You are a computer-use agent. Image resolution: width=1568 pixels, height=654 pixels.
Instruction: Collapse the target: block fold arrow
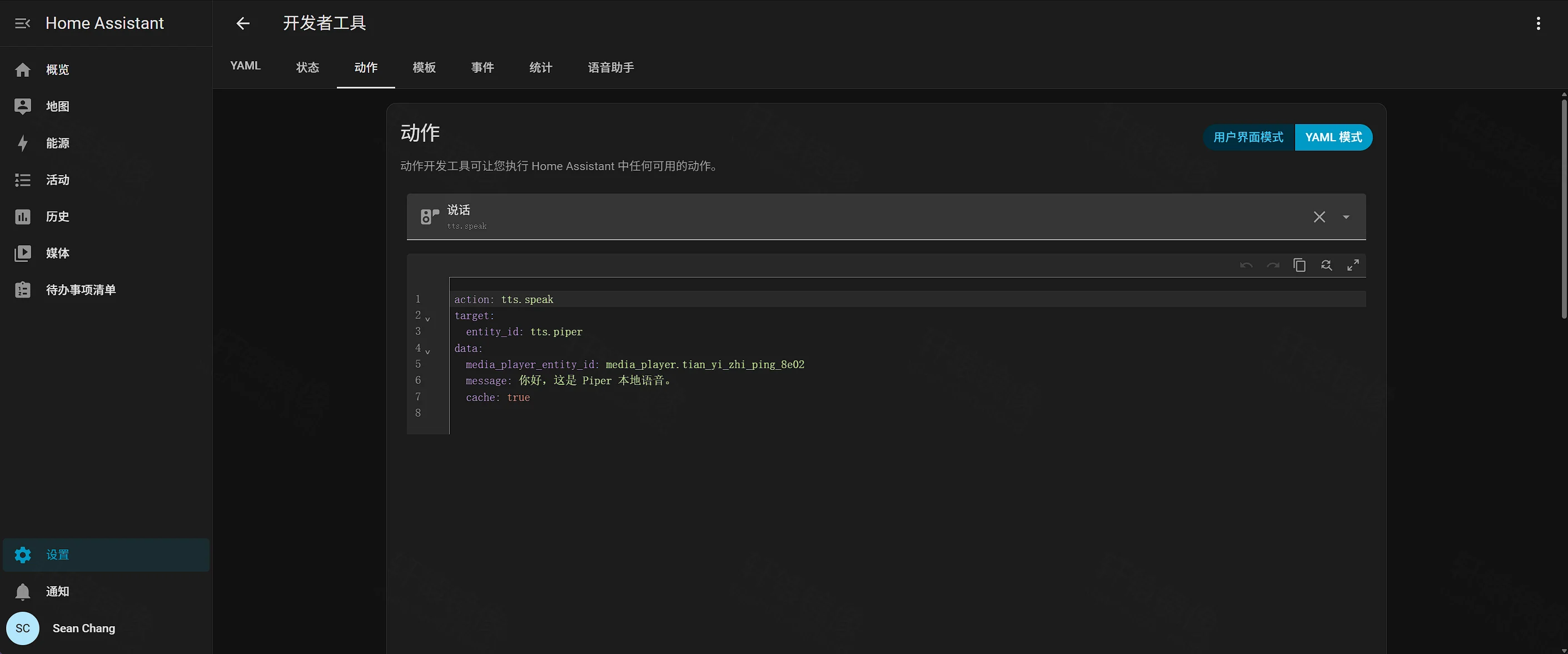point(427,319)
